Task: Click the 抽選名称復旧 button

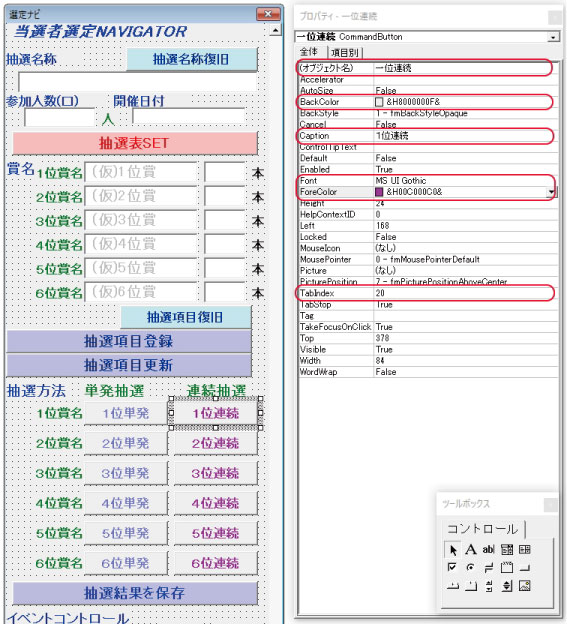Action: coord(192,59)
